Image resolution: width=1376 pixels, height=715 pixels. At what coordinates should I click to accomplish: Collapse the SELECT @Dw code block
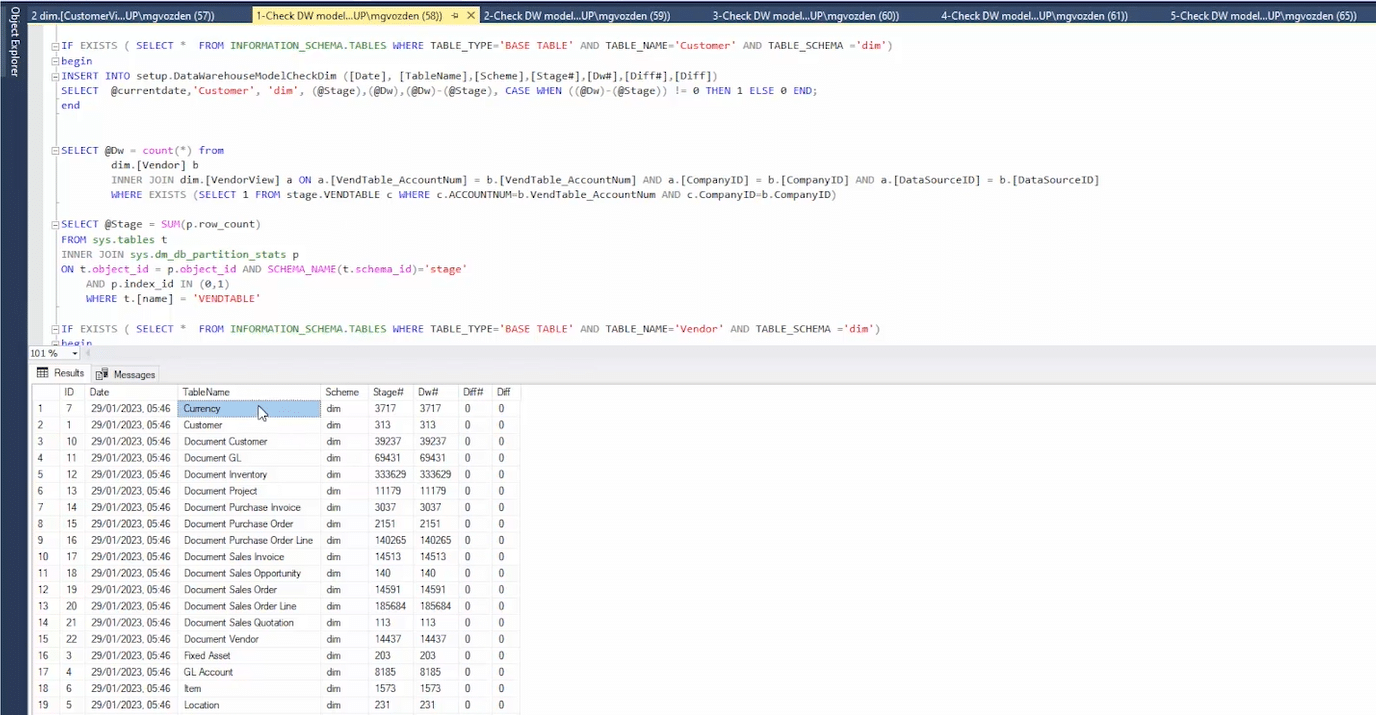point(54,151)
